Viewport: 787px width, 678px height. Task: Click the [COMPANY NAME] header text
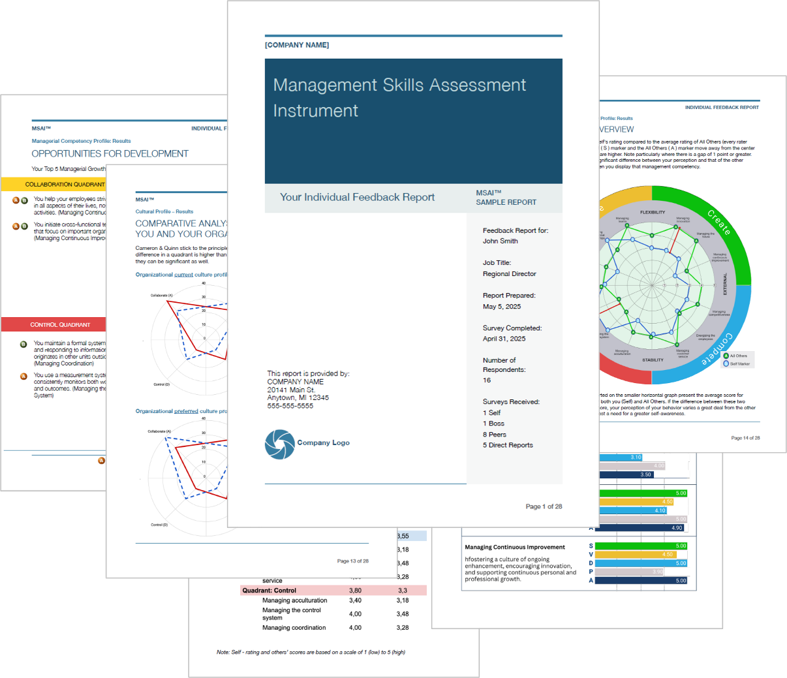[297, 45]
